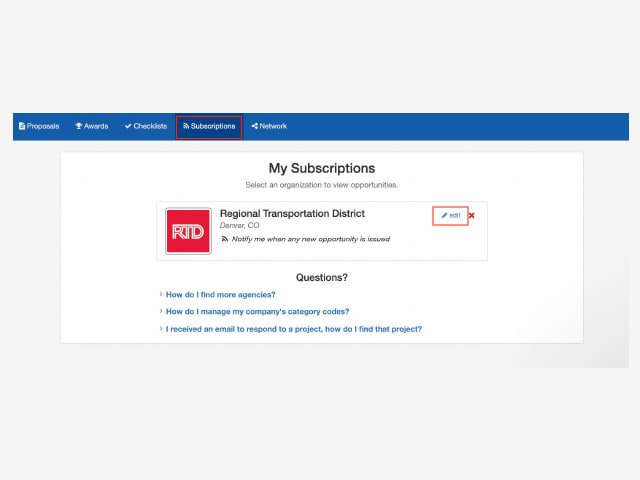Click the chevron beside 'received an email' question
The height and width of the screenshot is (480, 640).
pyautogui.click(x=161, y=329)
